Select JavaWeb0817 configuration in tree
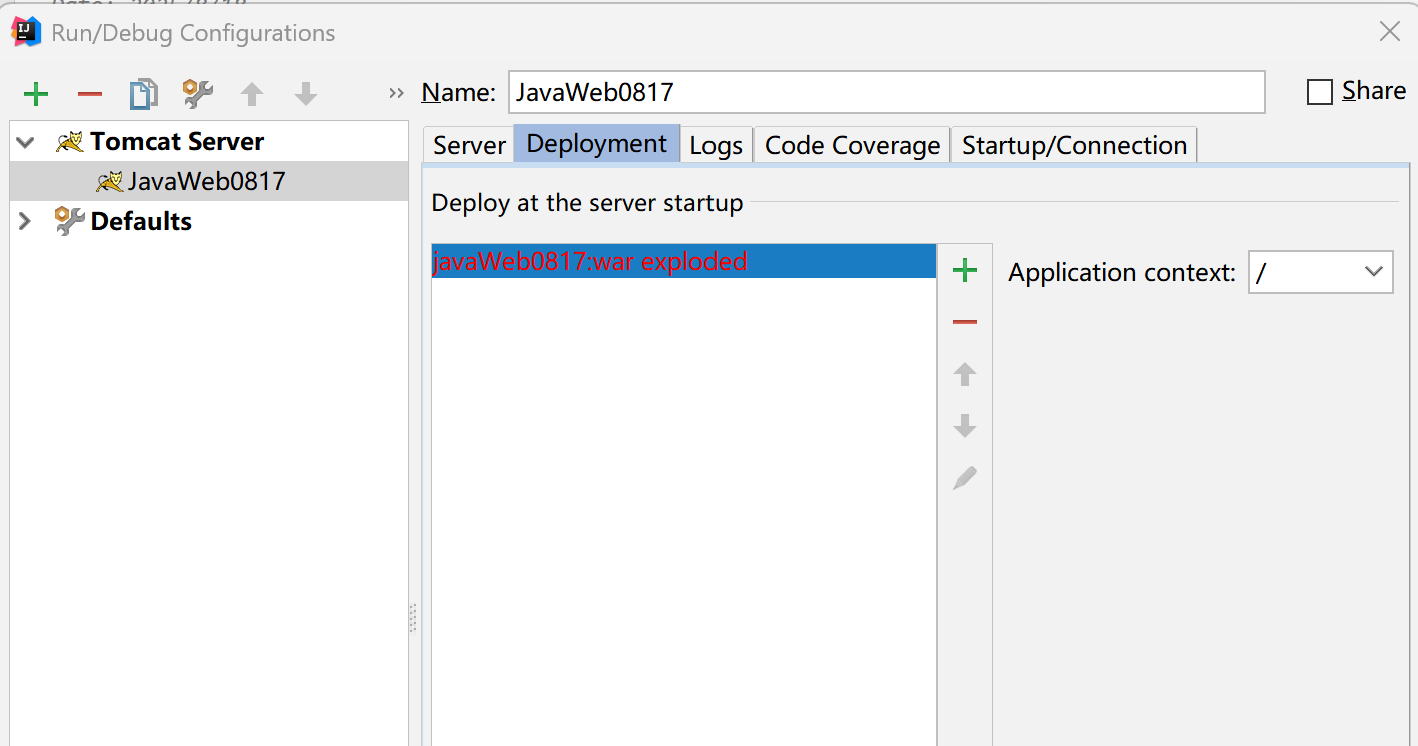This screenshot has width=1418, height=746. (x=207, y=181)
